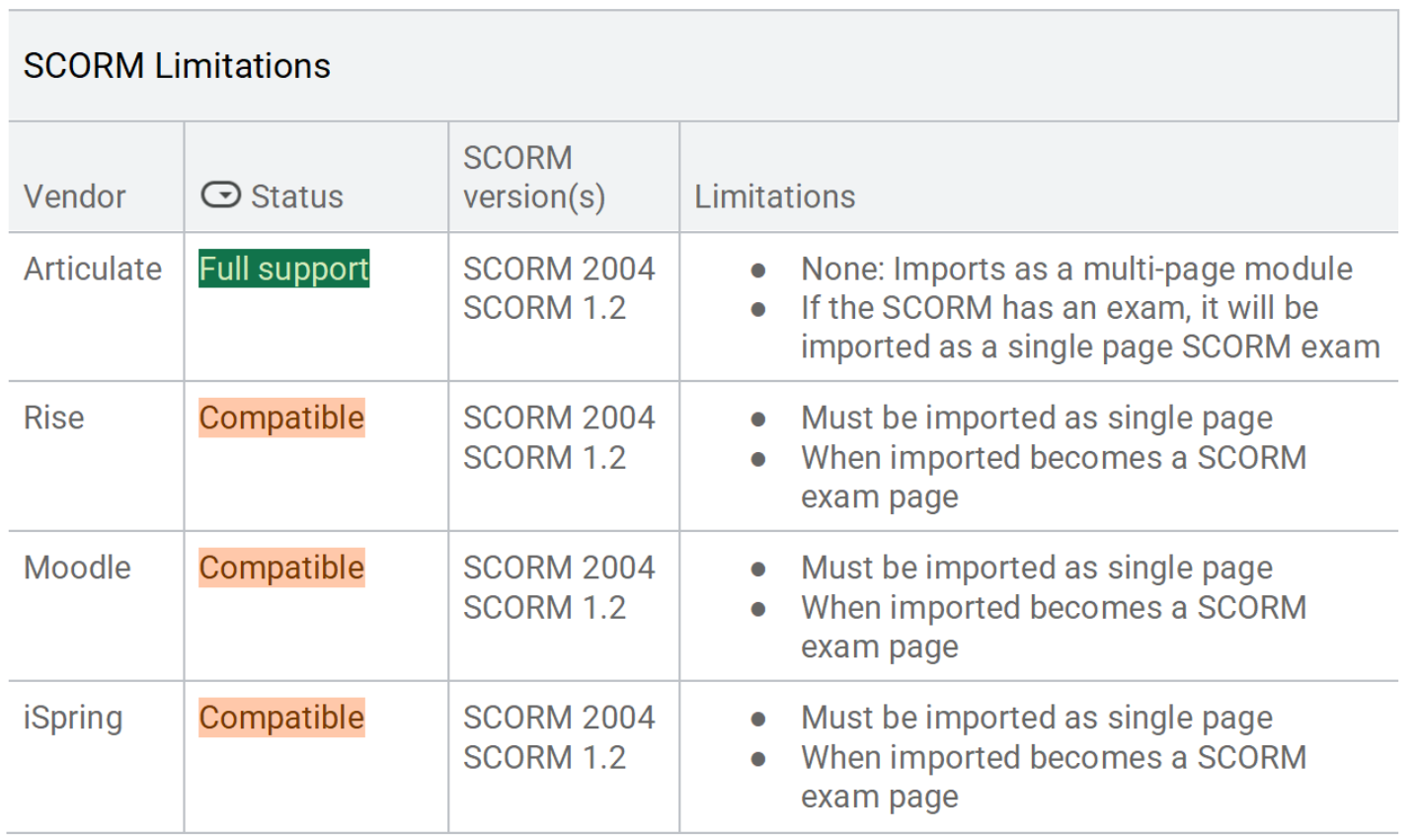The width and height of the screenshot is (1418, 840).
Task: Click the 'None: Imports as a multi-page module' bullet
Action: pyautogui.click(x=1076, y=268)
